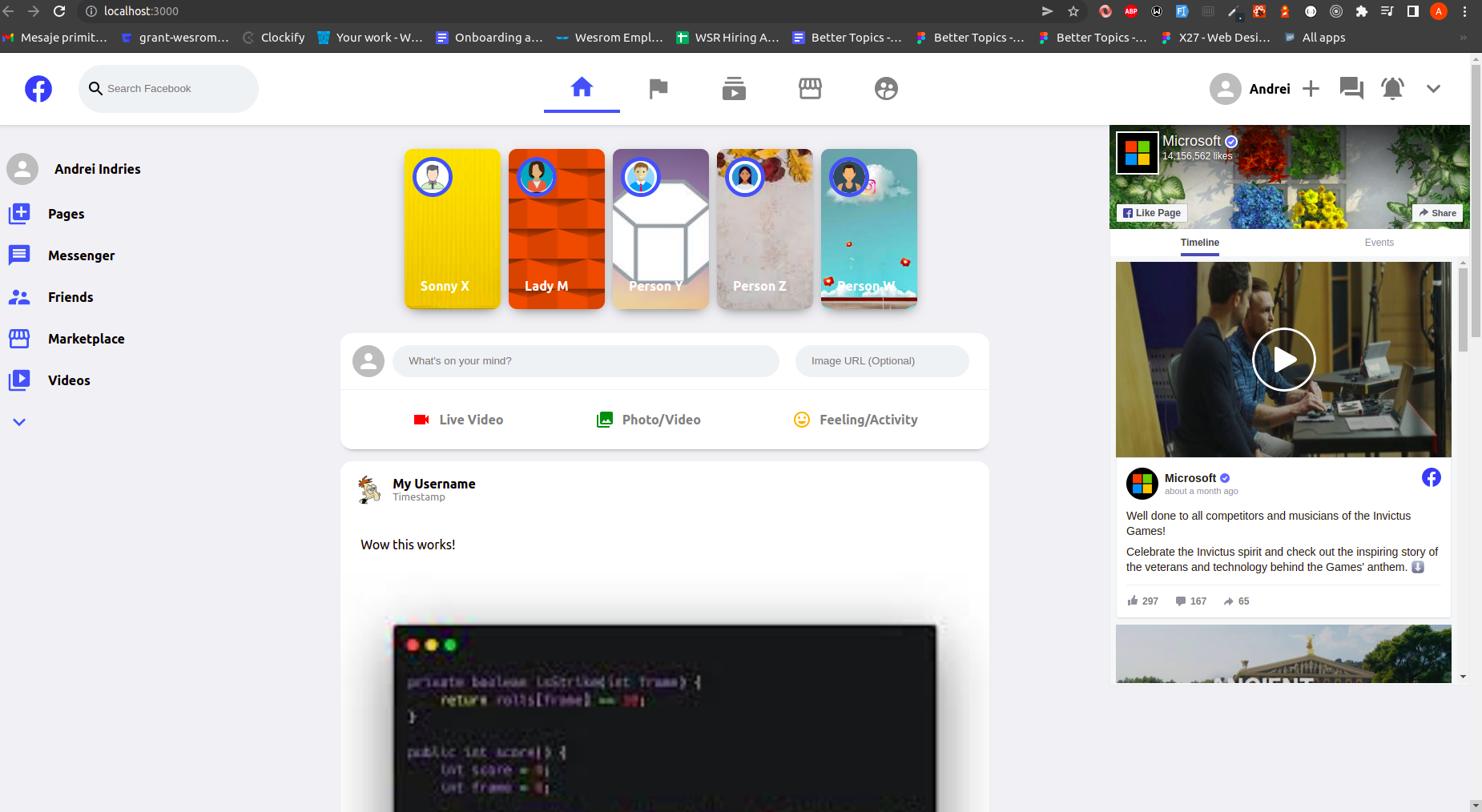This screenshot has height=812, width=1482.
Task: Type in the 'What's on your mind?' field
Action: [x=586, y=360]
